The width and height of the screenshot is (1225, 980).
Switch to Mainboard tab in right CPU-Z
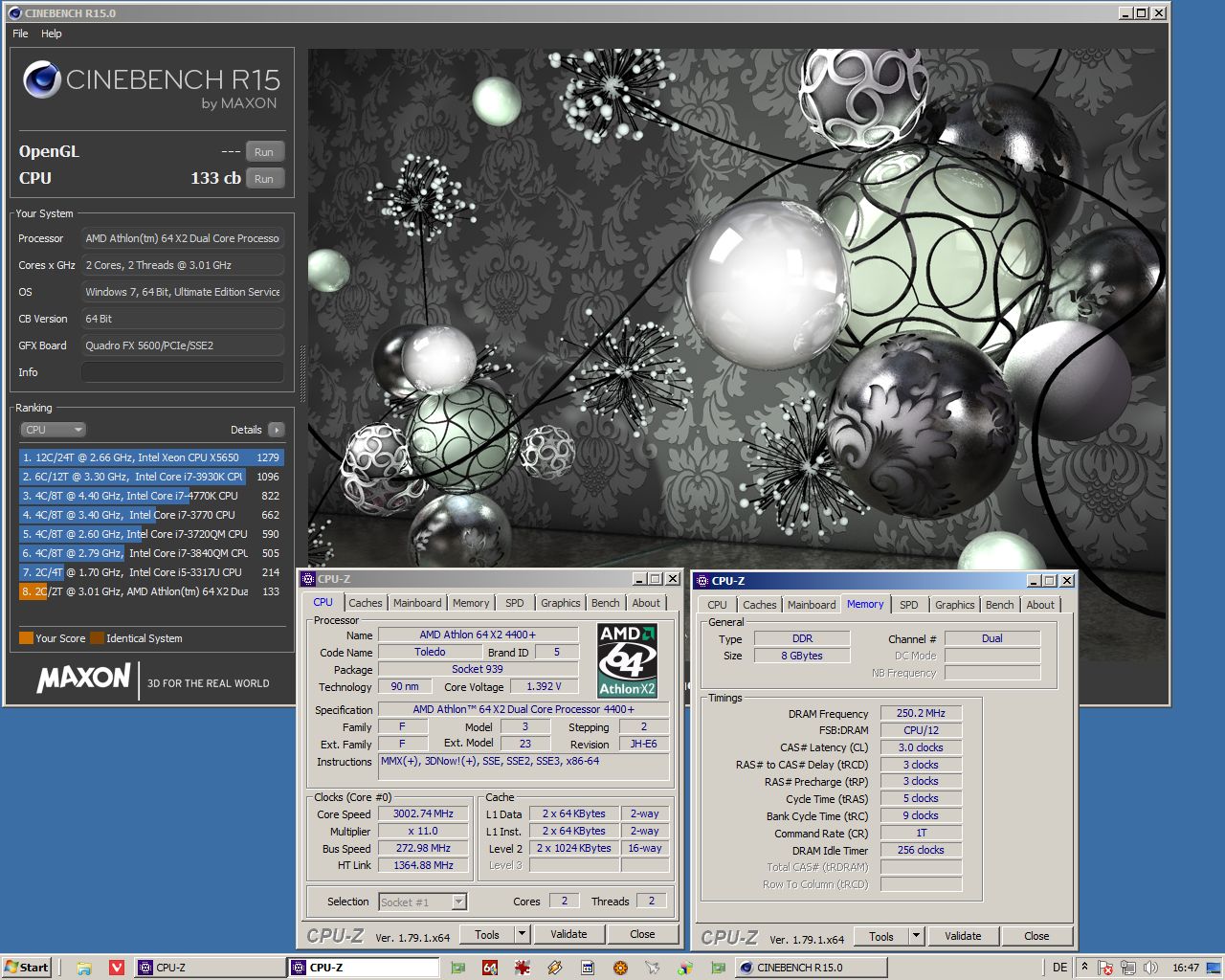click(812, 605)
